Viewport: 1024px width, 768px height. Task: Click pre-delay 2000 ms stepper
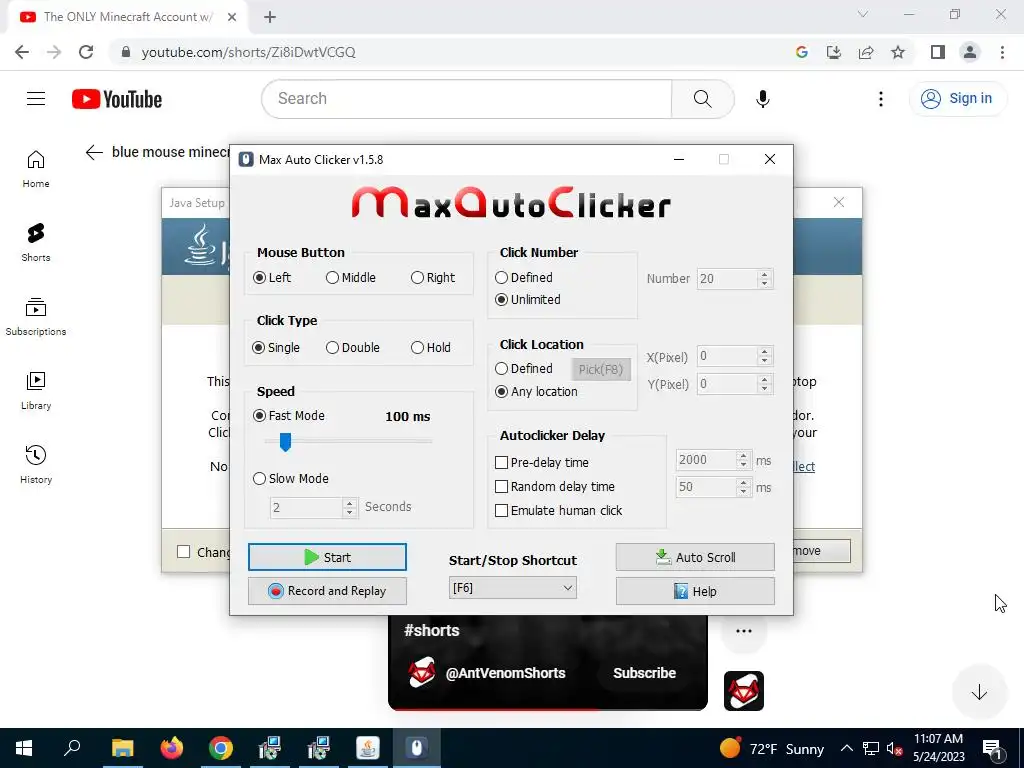coord(743,460)
